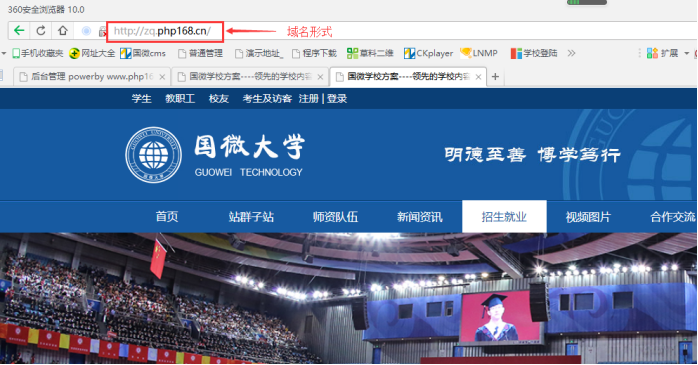
Task: Select the 招生就业 navigation menu item
Action: tap(504, 217)
